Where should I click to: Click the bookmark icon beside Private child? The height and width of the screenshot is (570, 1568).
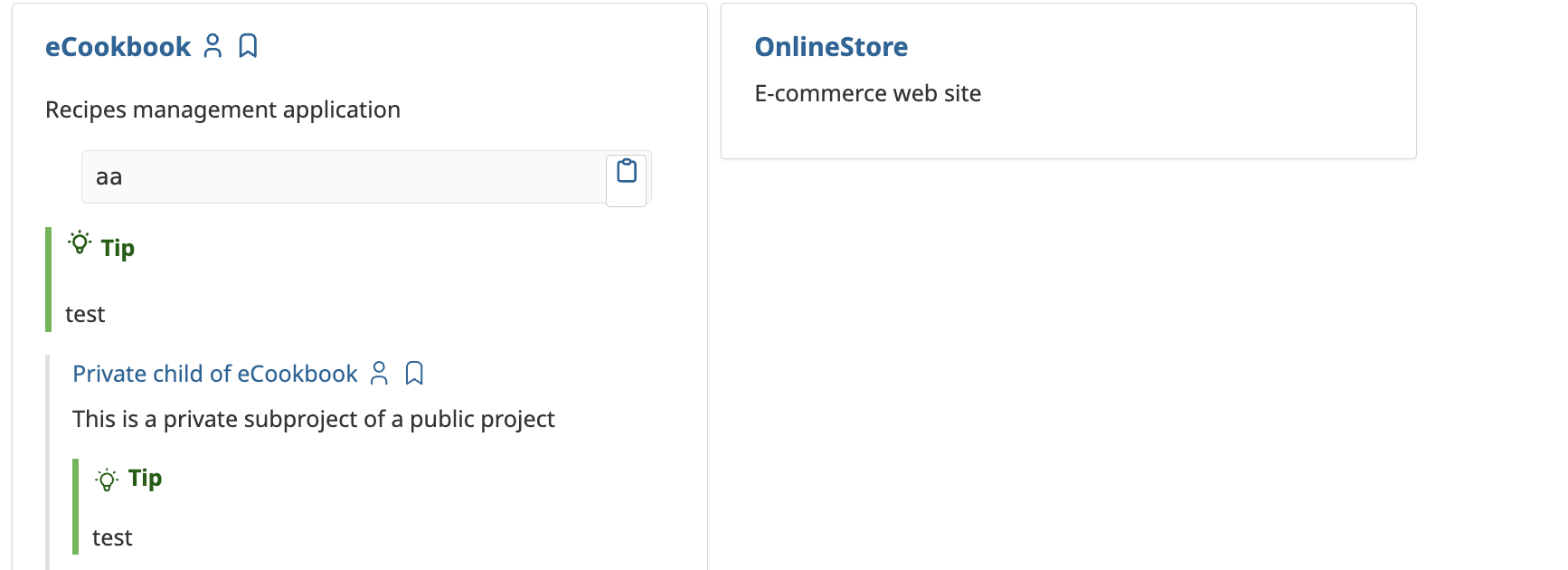click(x=414, y=373)
